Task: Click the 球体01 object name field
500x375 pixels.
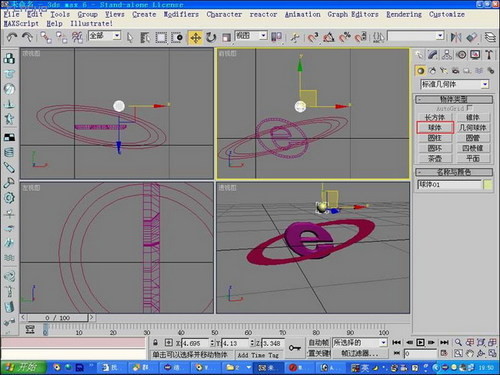Action: (449, 185)
